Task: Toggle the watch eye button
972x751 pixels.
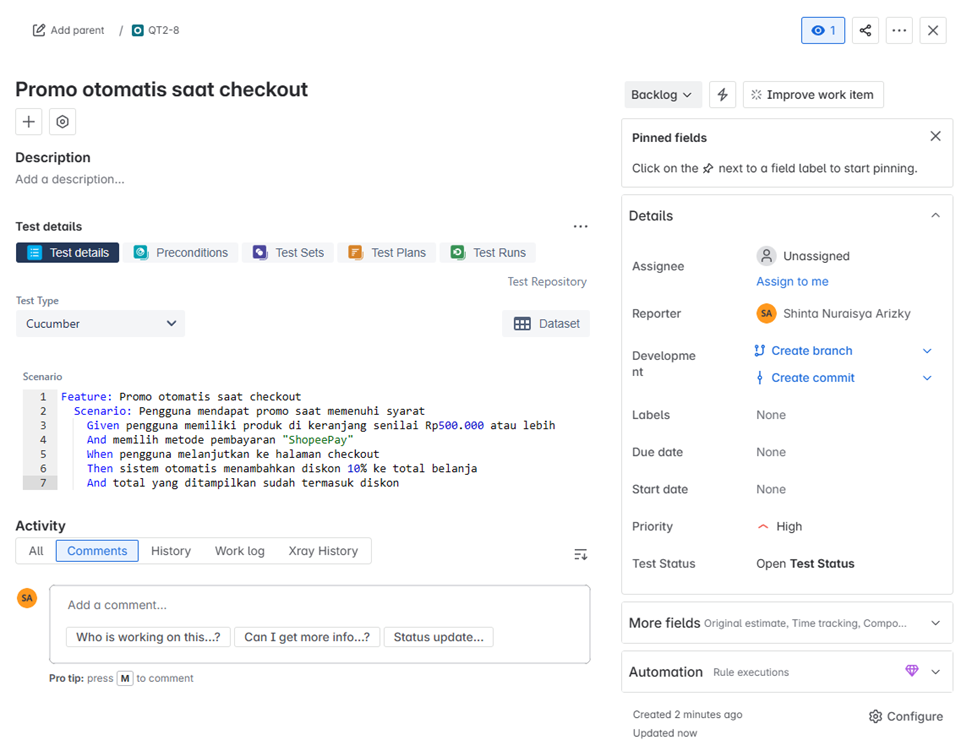Action: [x=823, y=30]
